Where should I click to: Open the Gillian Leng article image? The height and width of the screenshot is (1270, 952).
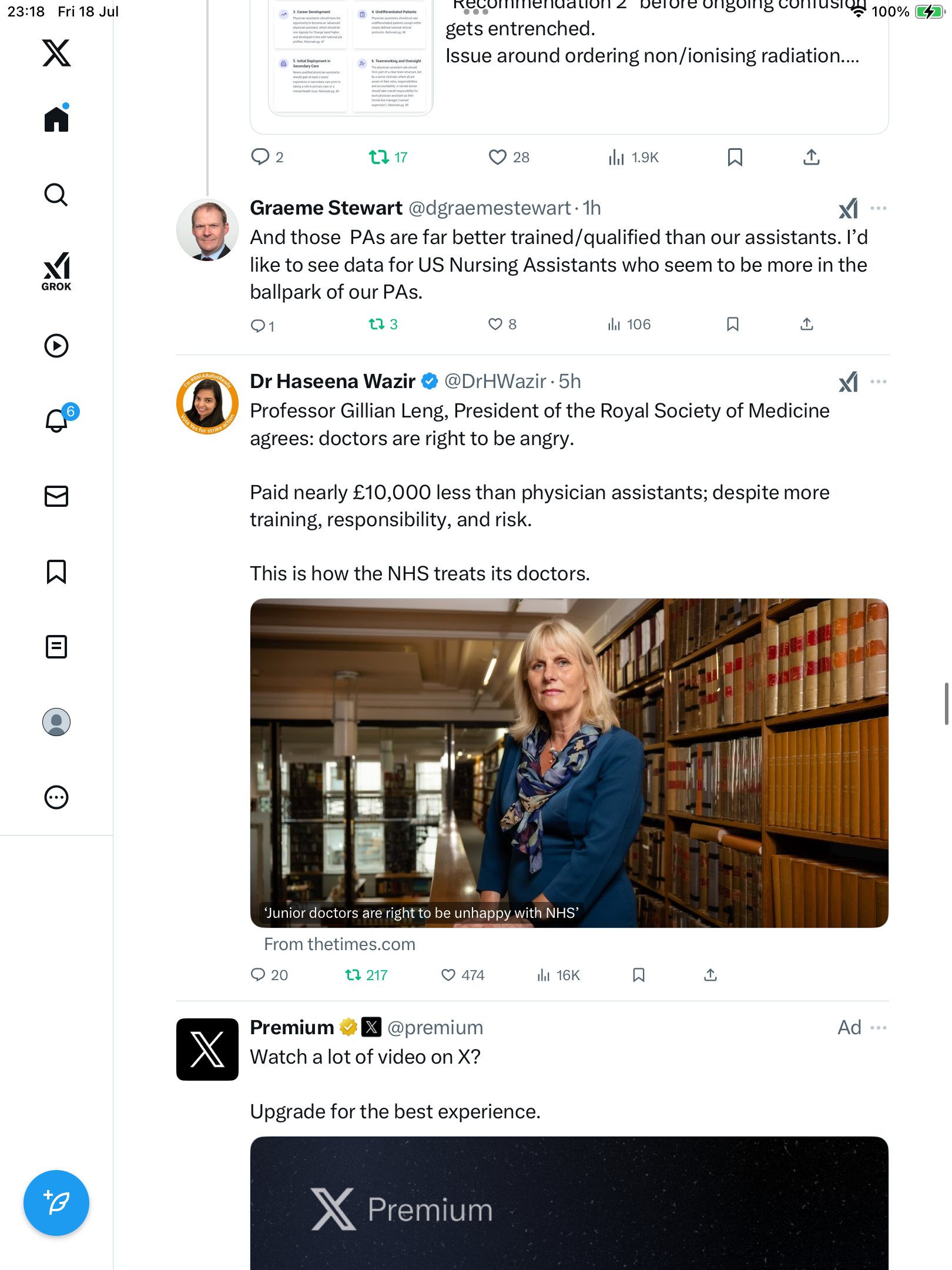click(569, 763)
